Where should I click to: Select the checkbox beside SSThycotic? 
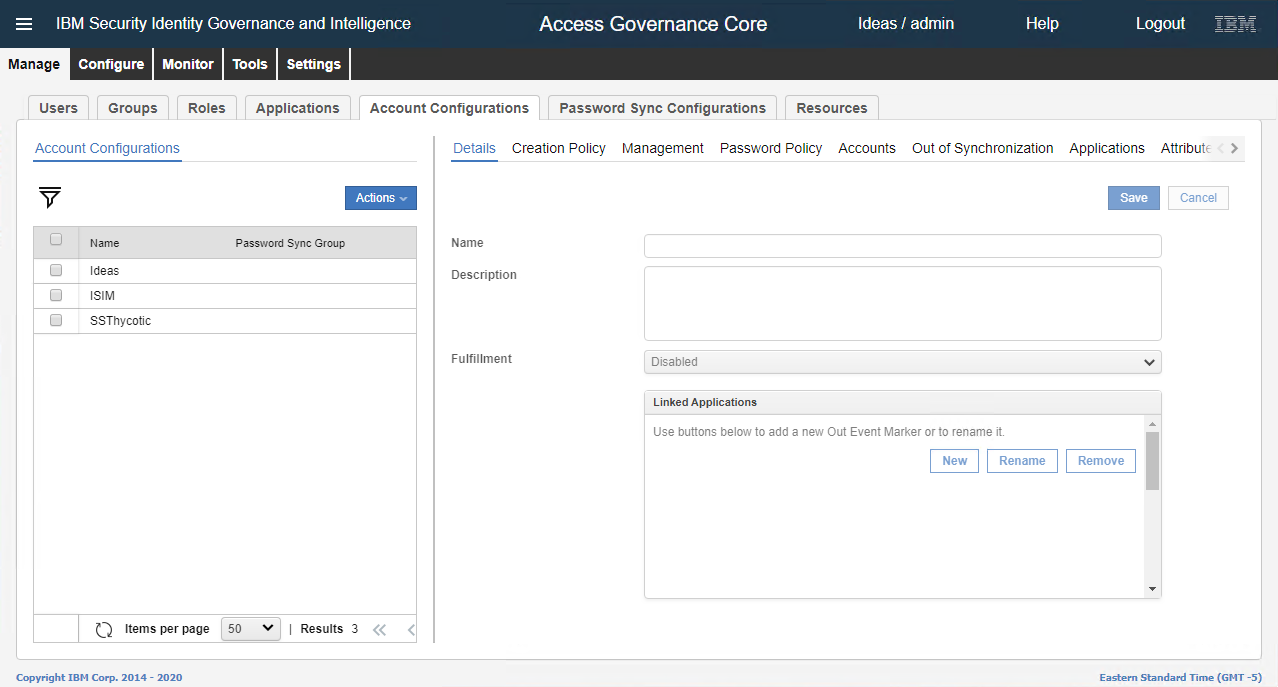56,320
